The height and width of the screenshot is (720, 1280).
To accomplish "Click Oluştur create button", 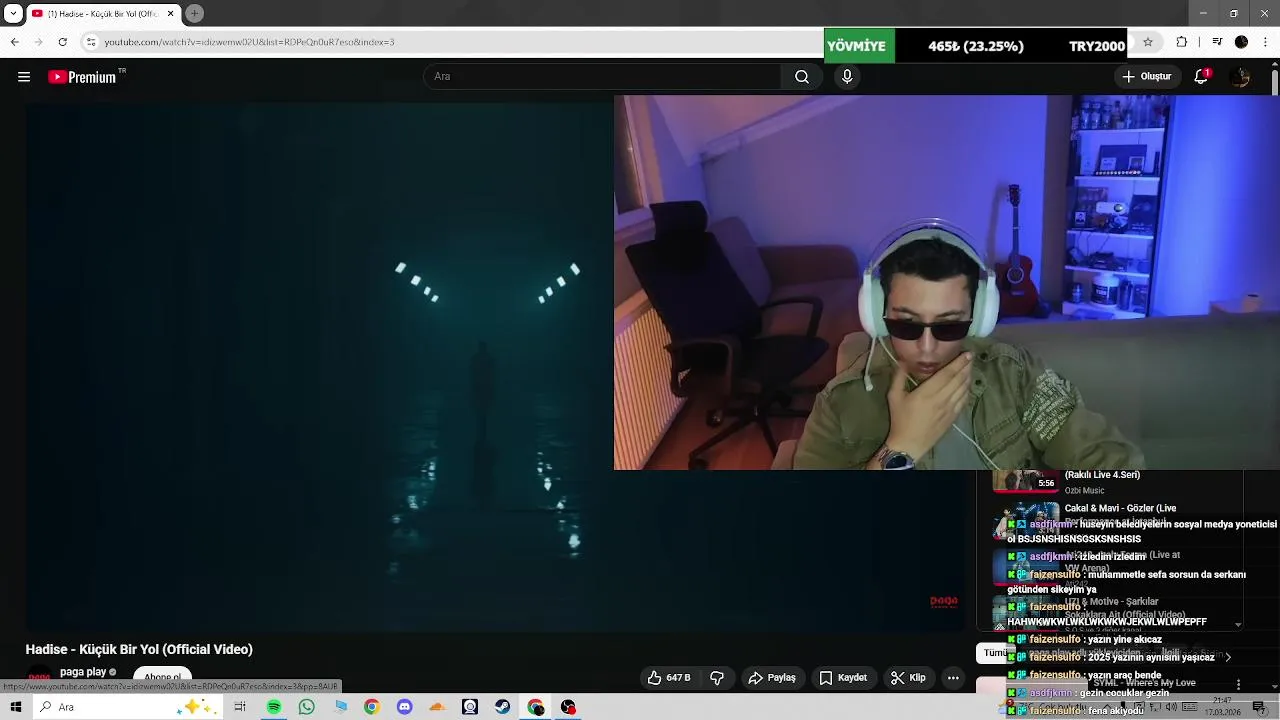I will [1146, 77].
